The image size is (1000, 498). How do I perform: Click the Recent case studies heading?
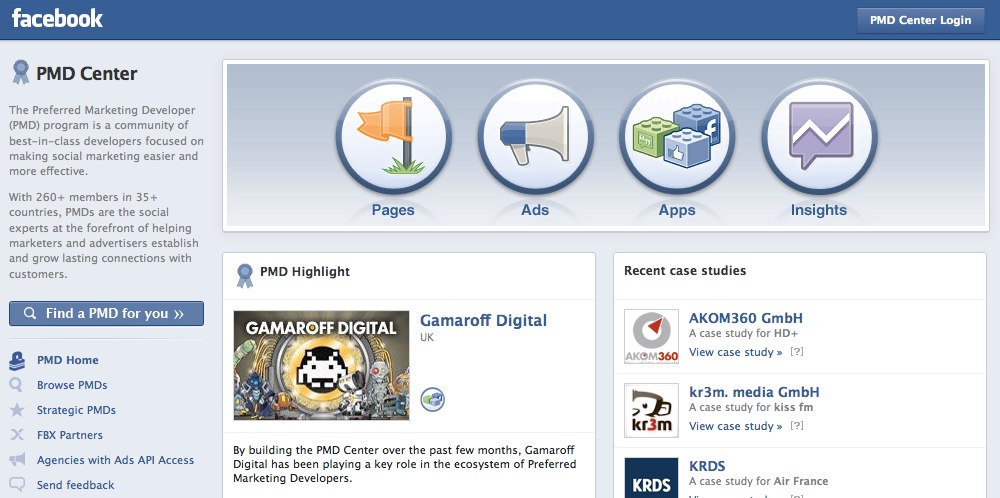point(685,270)
